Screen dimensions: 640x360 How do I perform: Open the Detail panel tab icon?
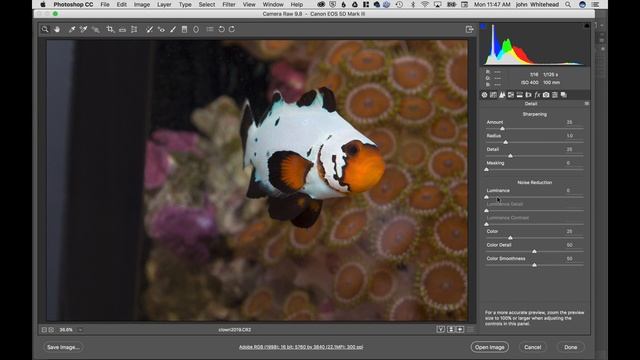tap(502, 95)
